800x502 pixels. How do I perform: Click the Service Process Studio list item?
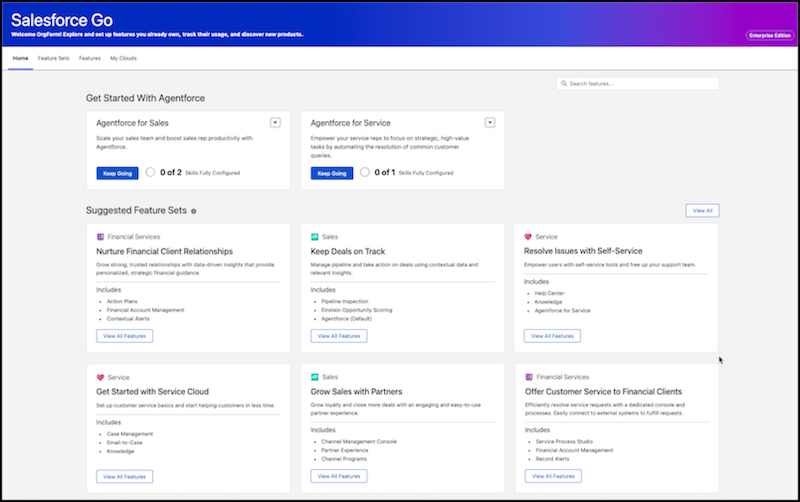564,442
